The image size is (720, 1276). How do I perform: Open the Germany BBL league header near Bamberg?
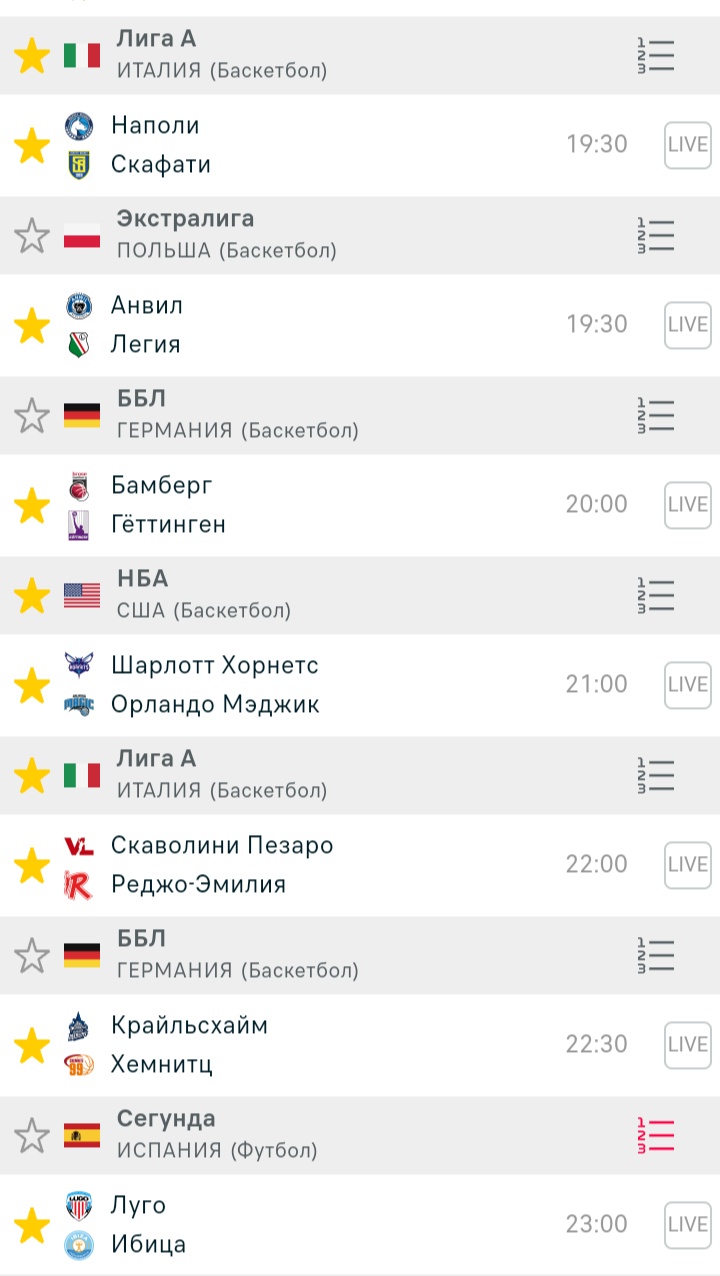[x=300, y=415]
